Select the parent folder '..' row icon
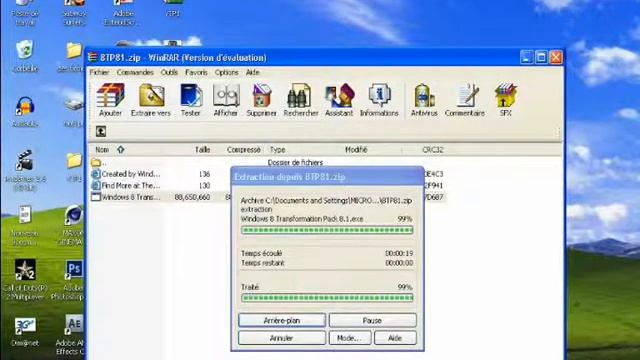This screenshot has width=640, height=360. [x=96, y=162]
